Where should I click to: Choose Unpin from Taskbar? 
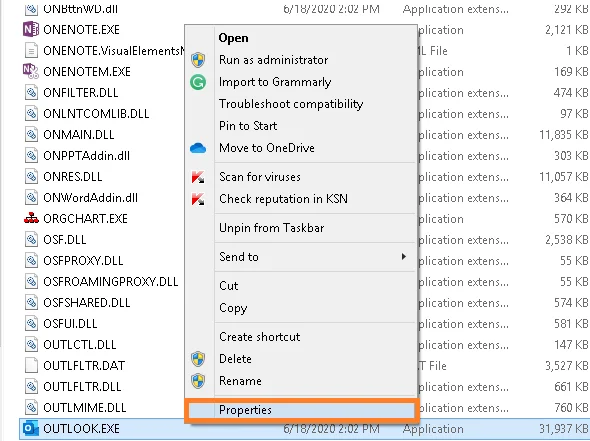click(x=300, y=228)
